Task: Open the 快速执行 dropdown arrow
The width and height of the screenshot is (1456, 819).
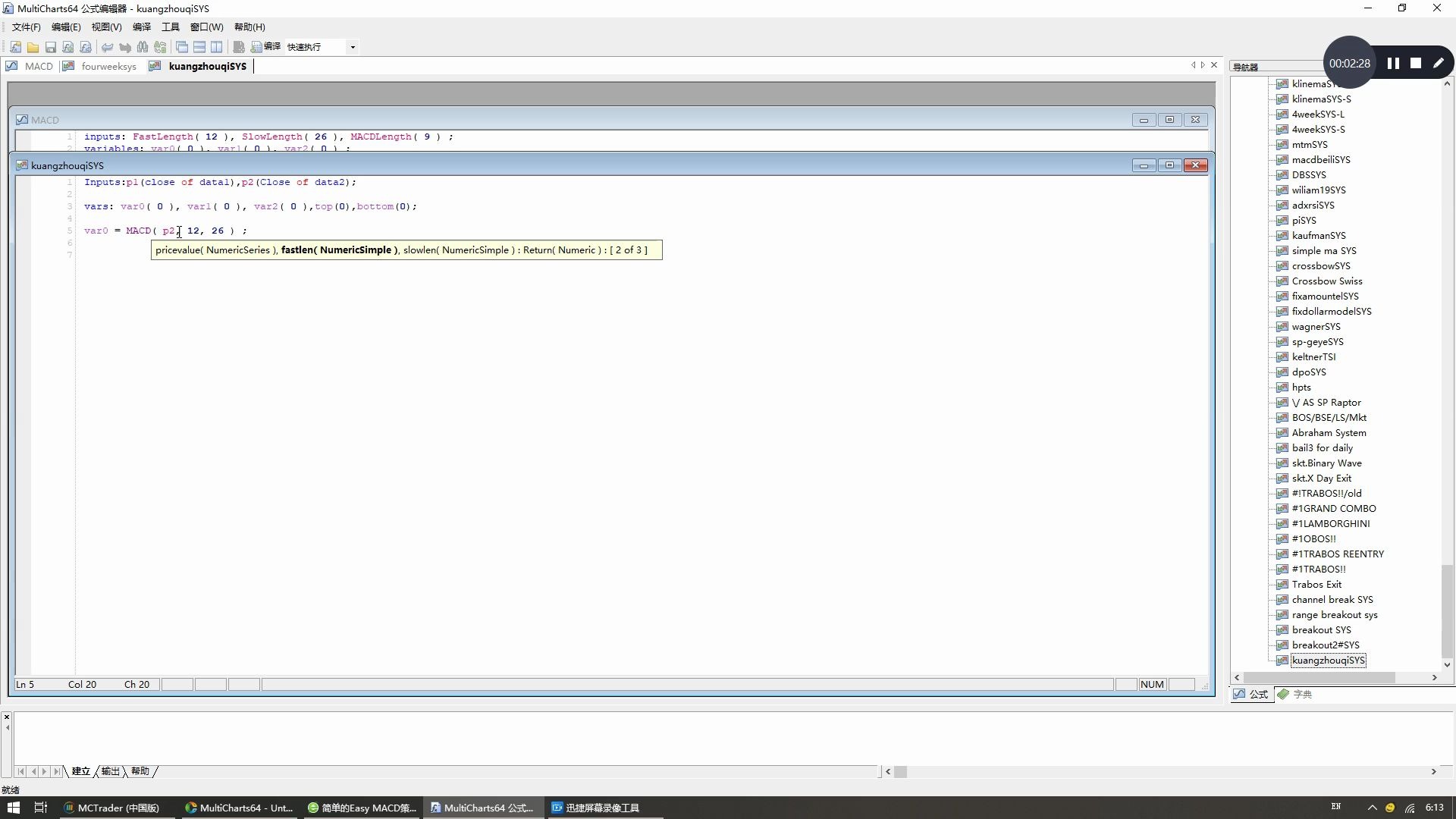Action: (353, 47)
